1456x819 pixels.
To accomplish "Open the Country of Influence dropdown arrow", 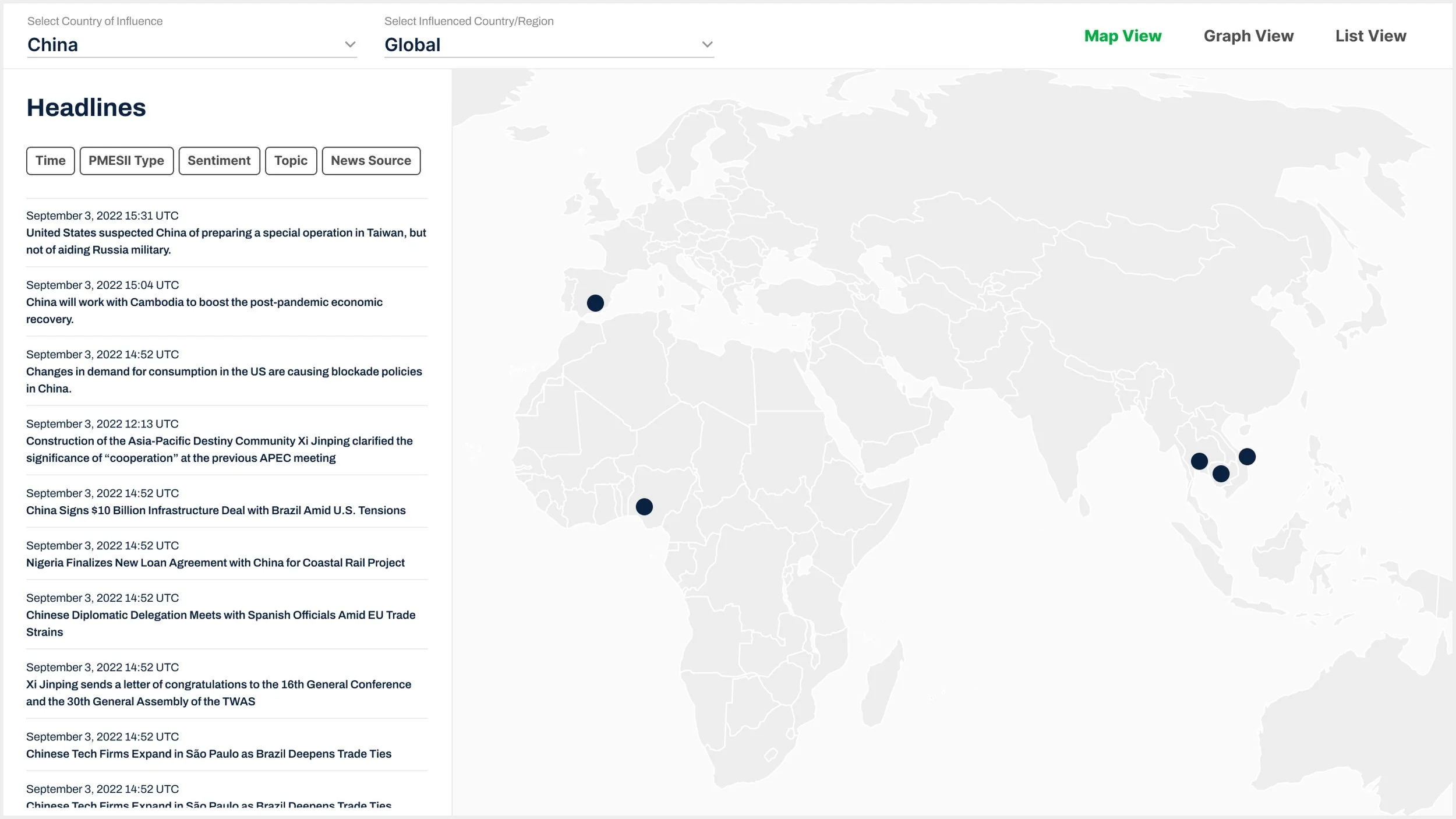I will (350, 45).
